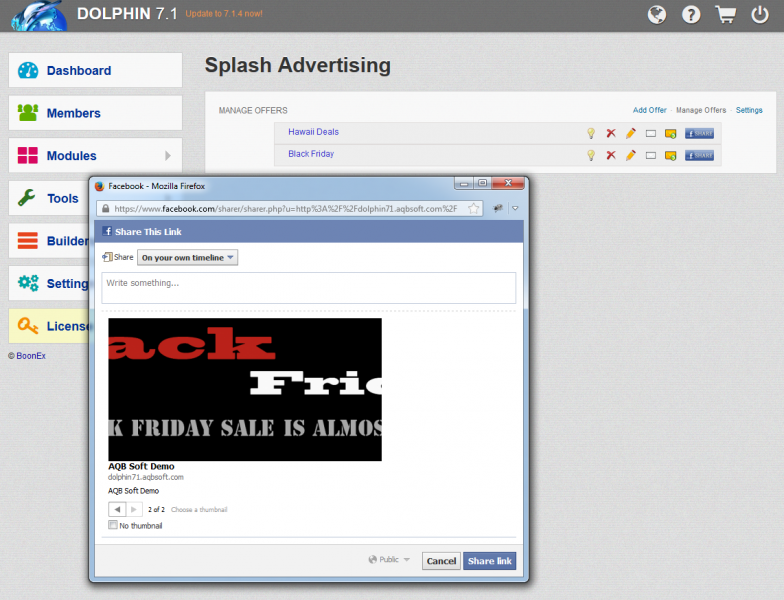The width and height of the screenshot is (784, 600).
Task: Open Builders in the sidebar
Action: (49, 240)
